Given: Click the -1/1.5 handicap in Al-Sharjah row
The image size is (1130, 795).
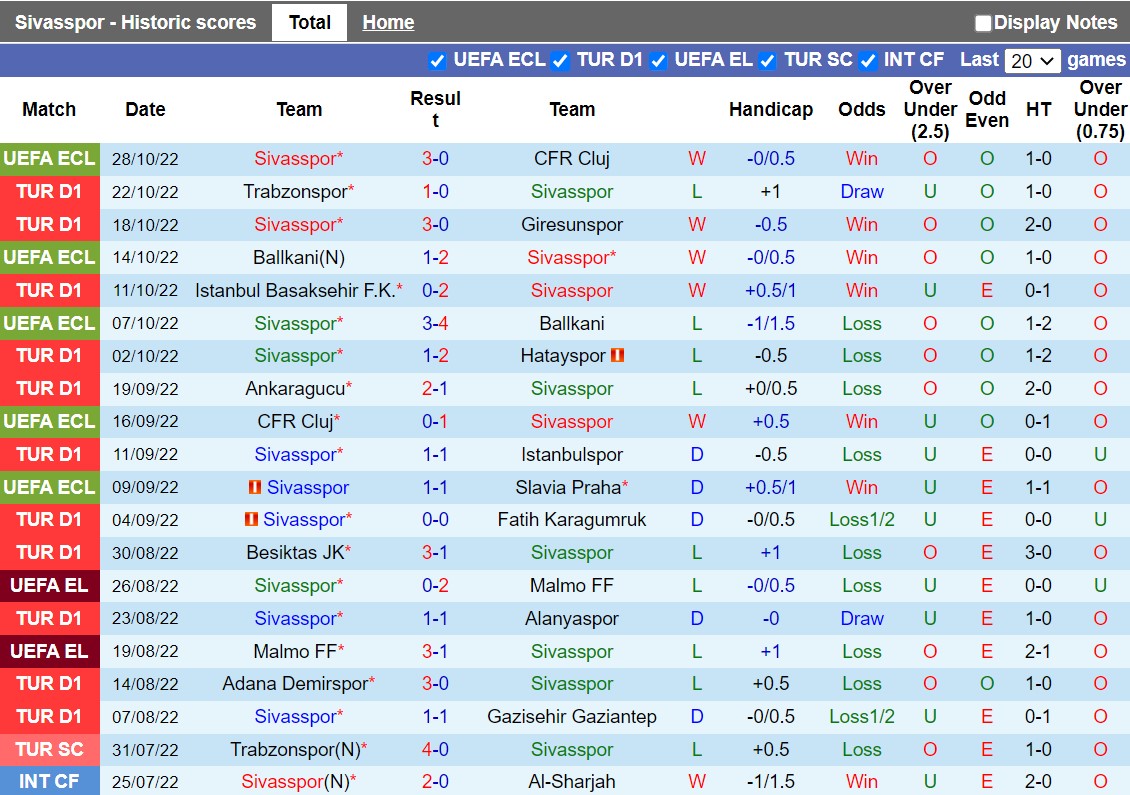Looking at the screenshot, I should (x=770, y=781).
